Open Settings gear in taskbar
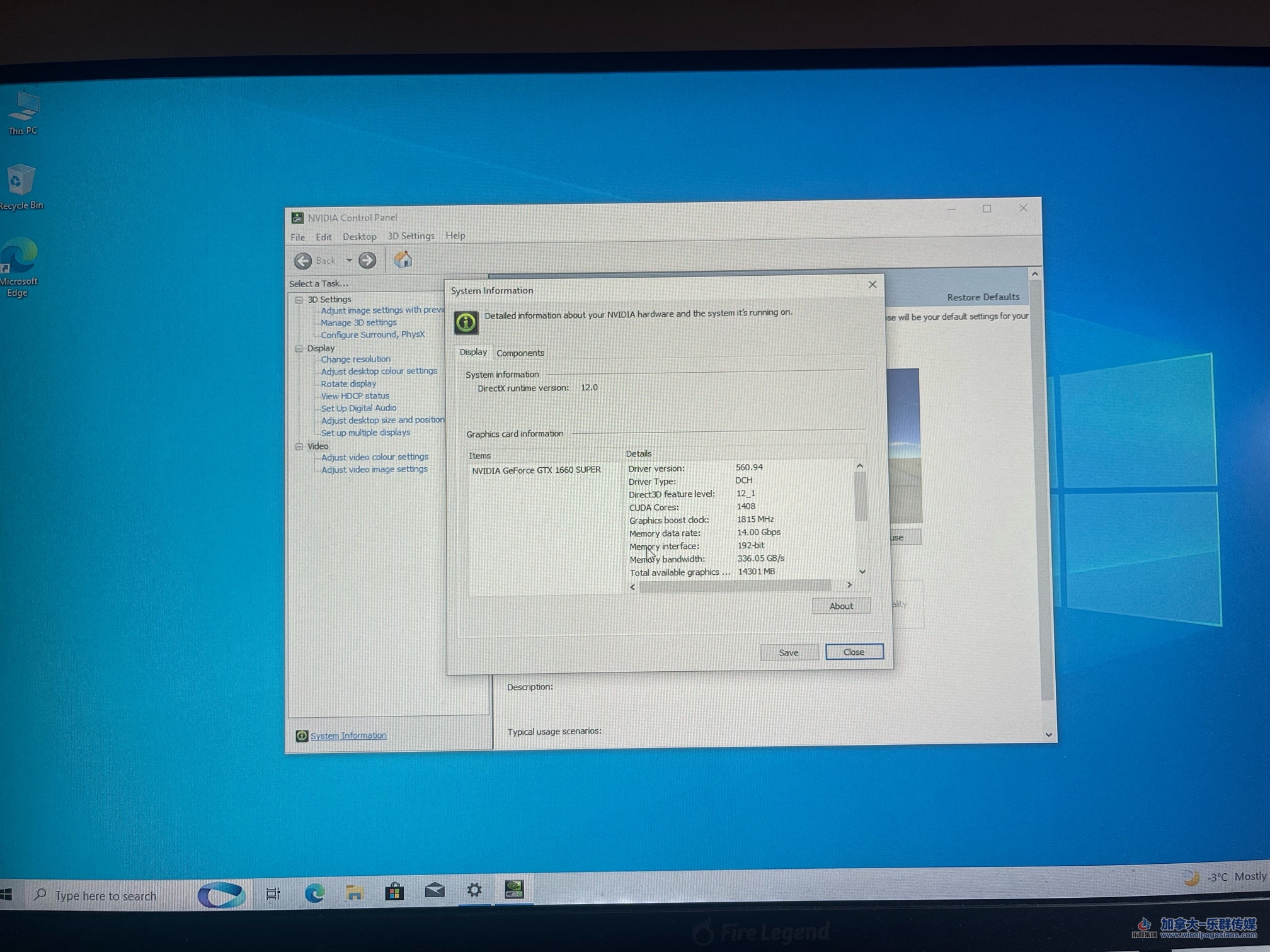1270x952 pixels. (474, 890)
